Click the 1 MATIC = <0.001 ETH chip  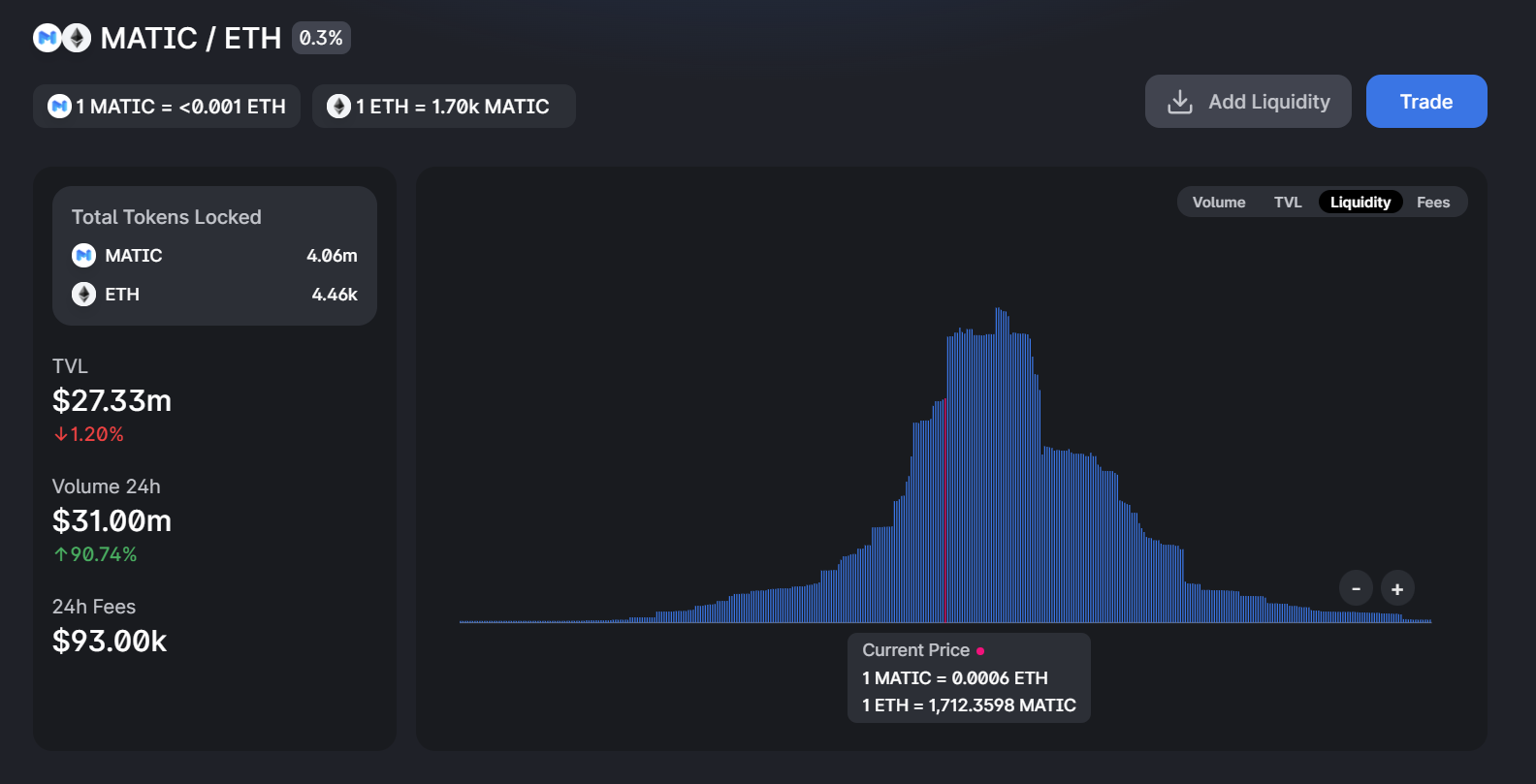(x=167, y=106)
